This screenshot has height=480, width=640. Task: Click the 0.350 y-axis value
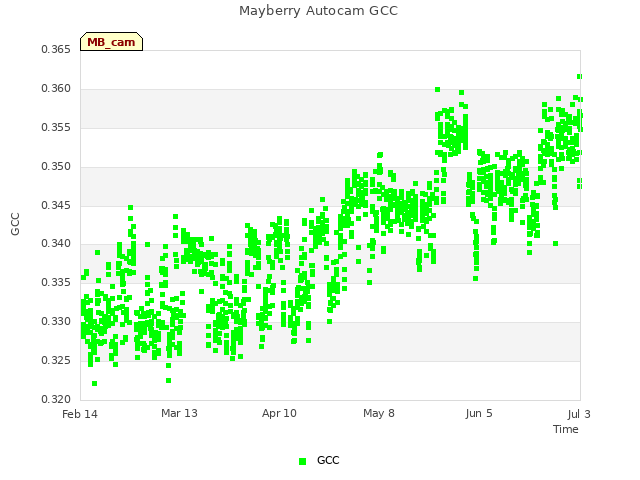(56, 167)
